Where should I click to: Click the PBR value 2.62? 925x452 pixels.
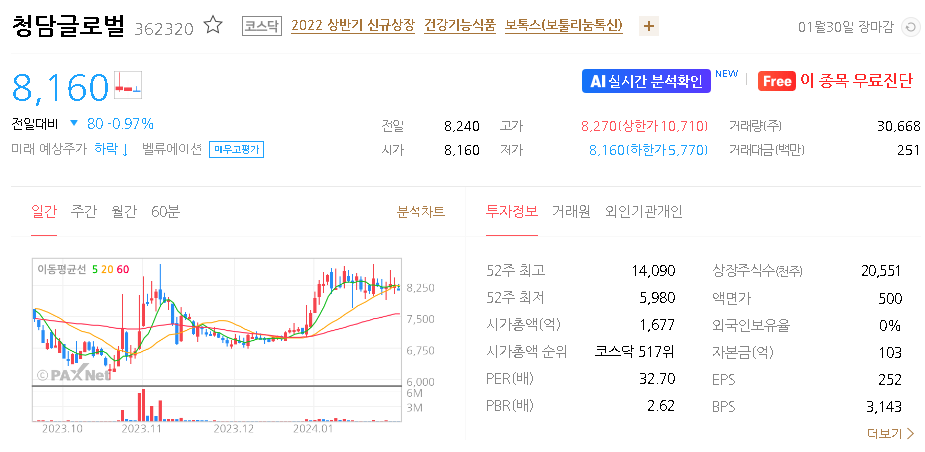tap(661, 405)
